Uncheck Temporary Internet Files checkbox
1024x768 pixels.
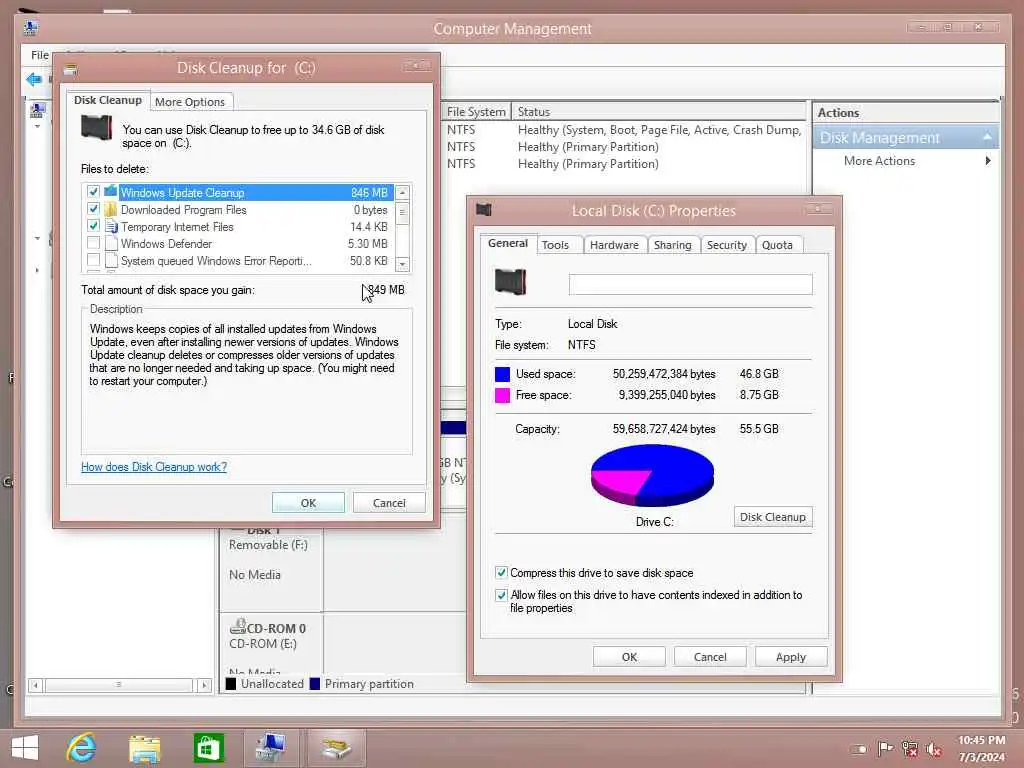coord(93,226)
